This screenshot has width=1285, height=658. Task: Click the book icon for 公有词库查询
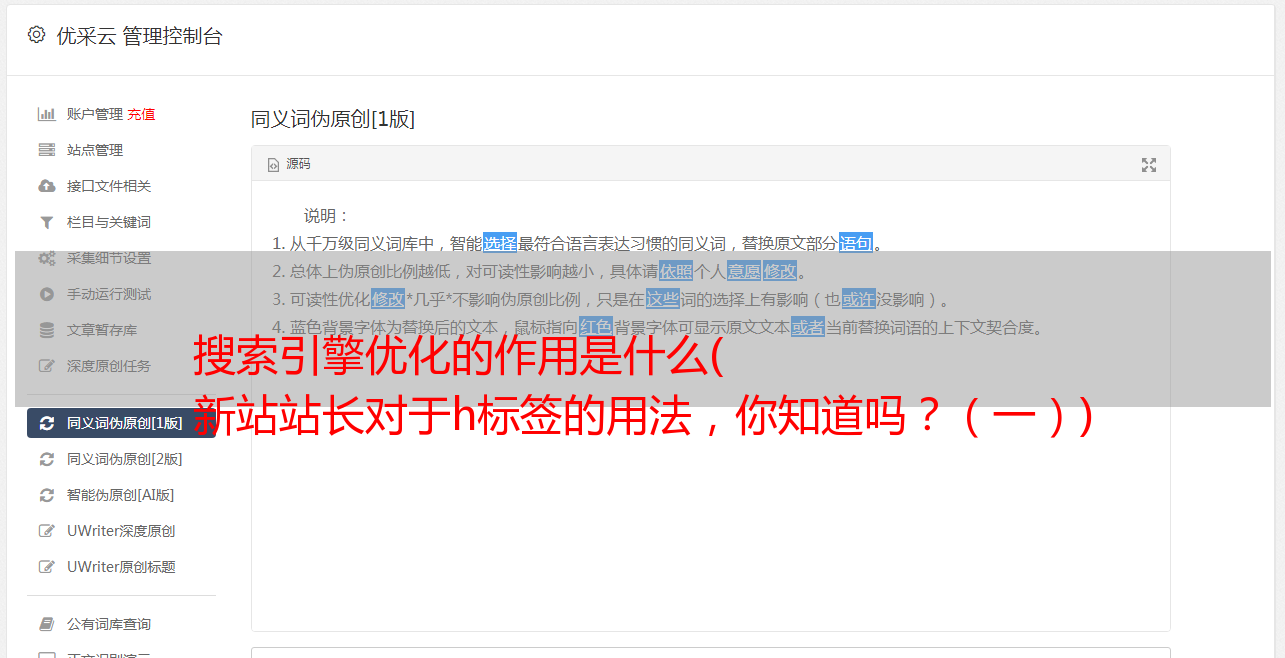46,624
